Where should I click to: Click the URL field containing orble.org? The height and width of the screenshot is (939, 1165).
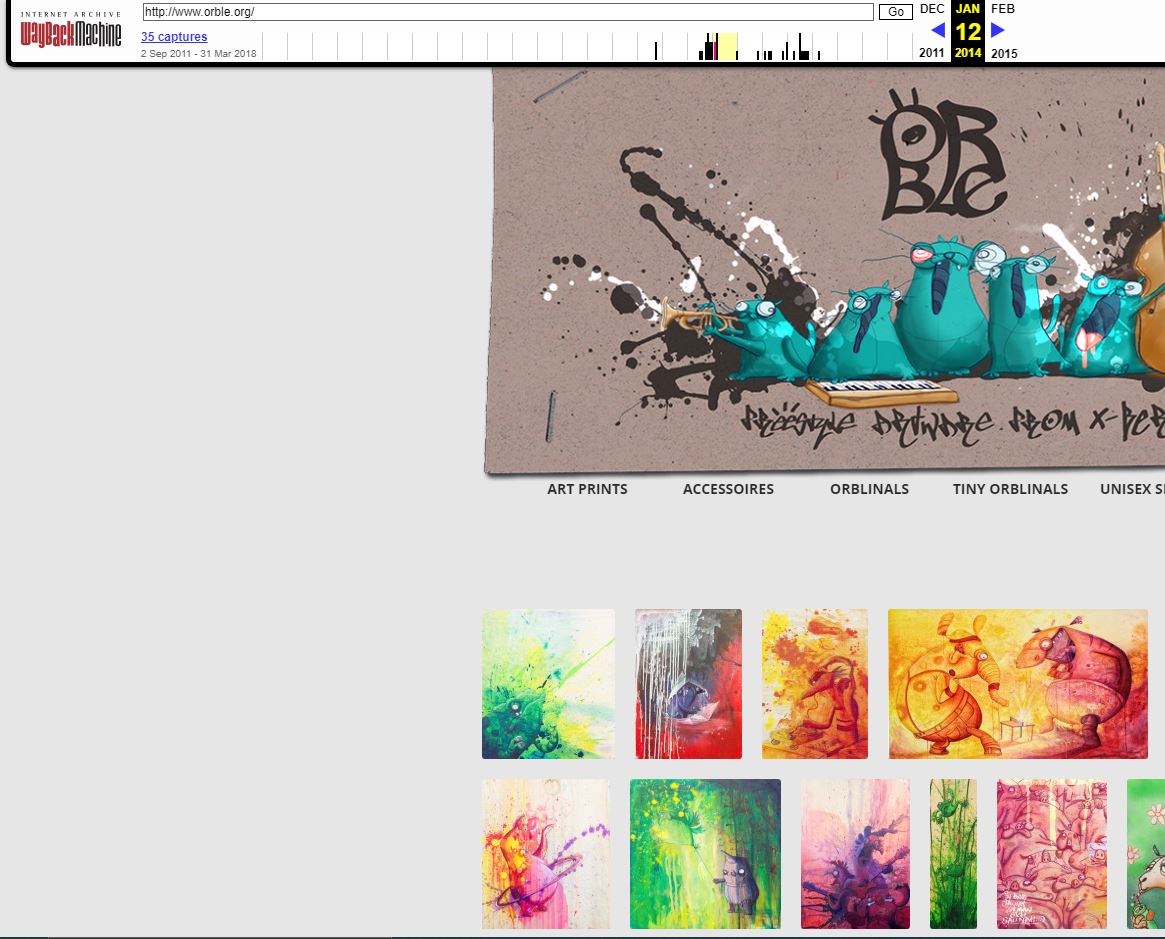coord(507,12)
